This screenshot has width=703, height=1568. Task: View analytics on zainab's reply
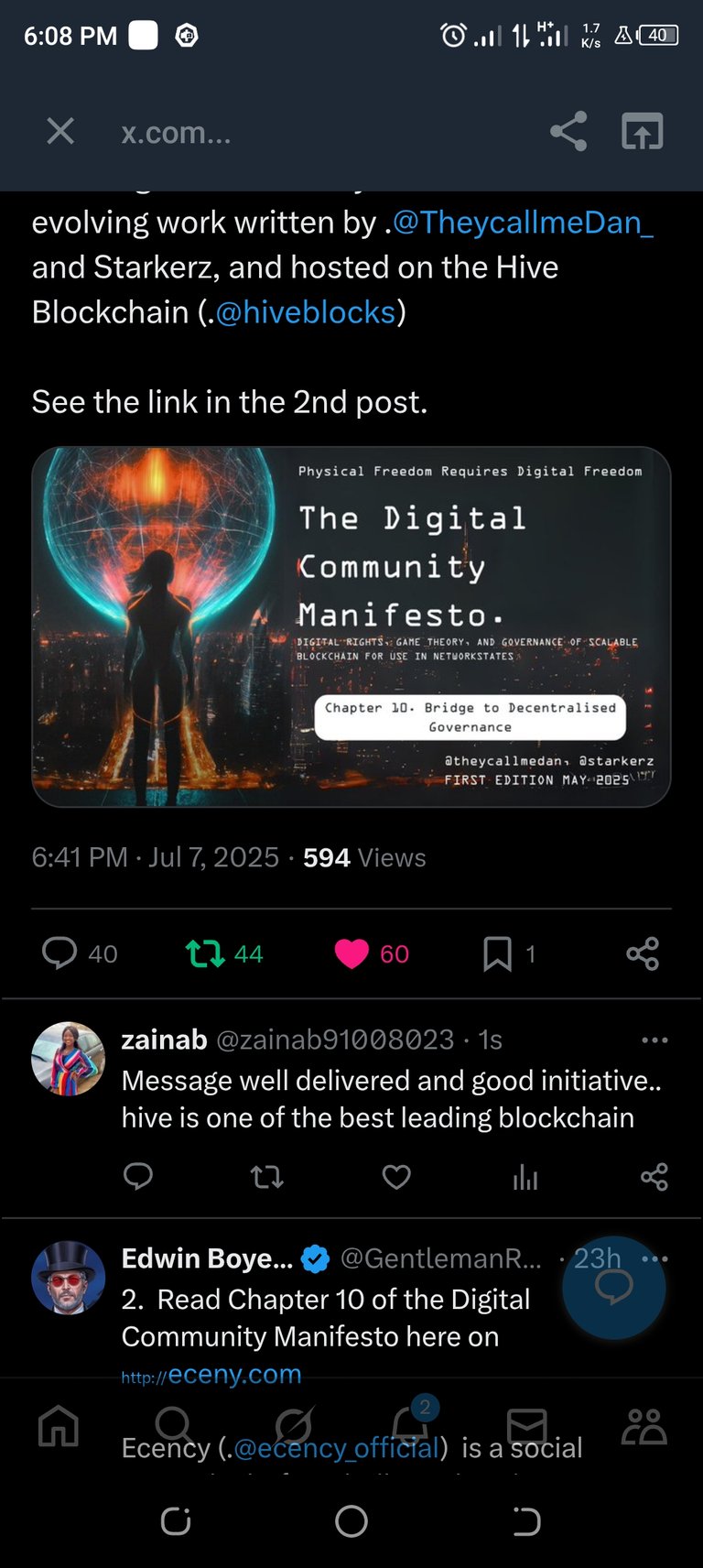point(525,1177)
